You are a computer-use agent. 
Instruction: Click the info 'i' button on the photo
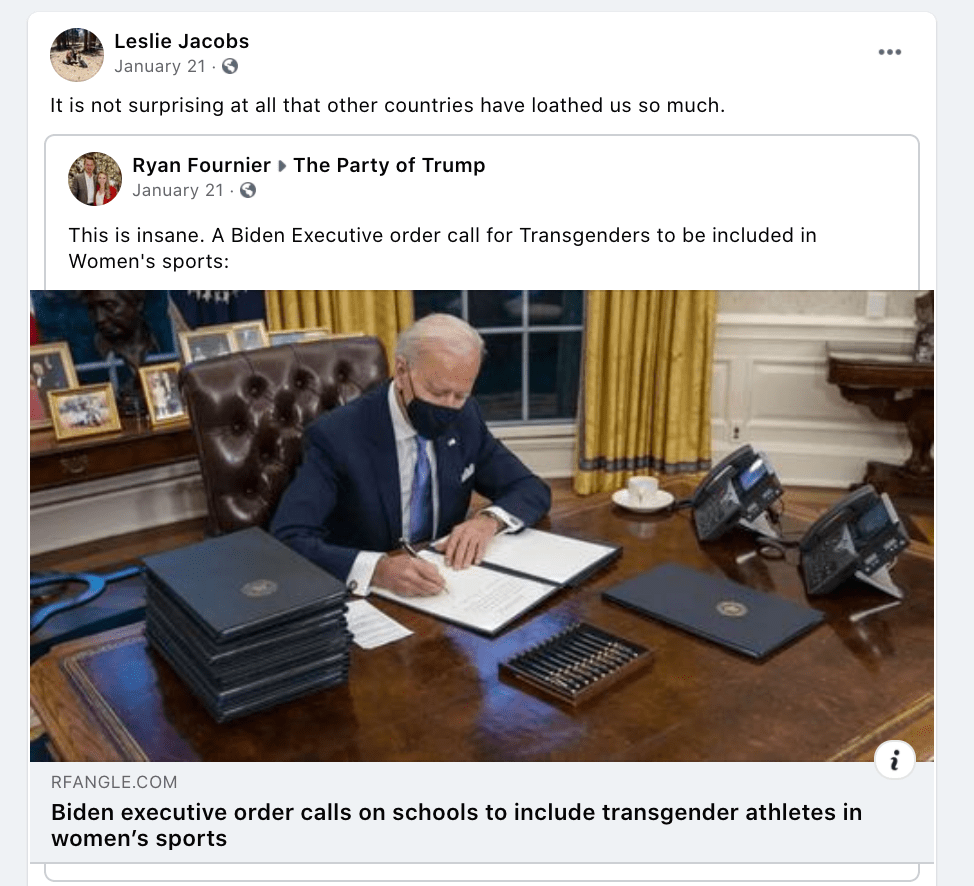894,759
